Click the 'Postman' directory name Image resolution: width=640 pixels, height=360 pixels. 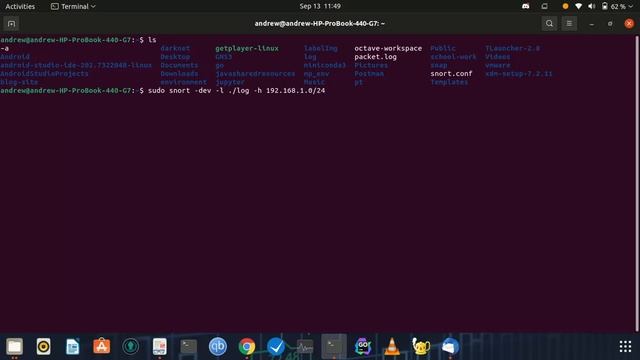(369, 73)
